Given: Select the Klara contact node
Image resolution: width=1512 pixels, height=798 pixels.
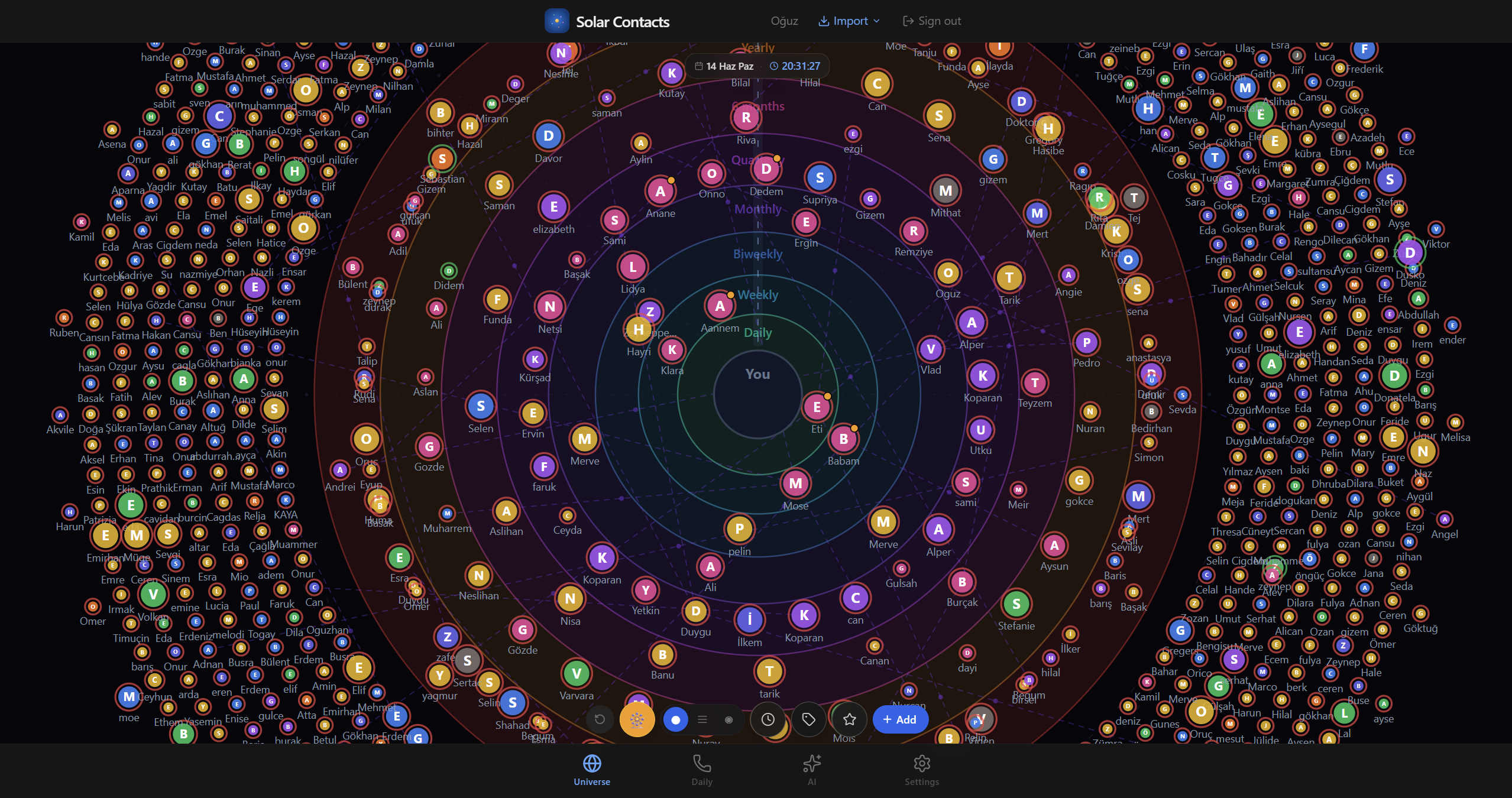Looking at the screenshot, I should [672, 349].
